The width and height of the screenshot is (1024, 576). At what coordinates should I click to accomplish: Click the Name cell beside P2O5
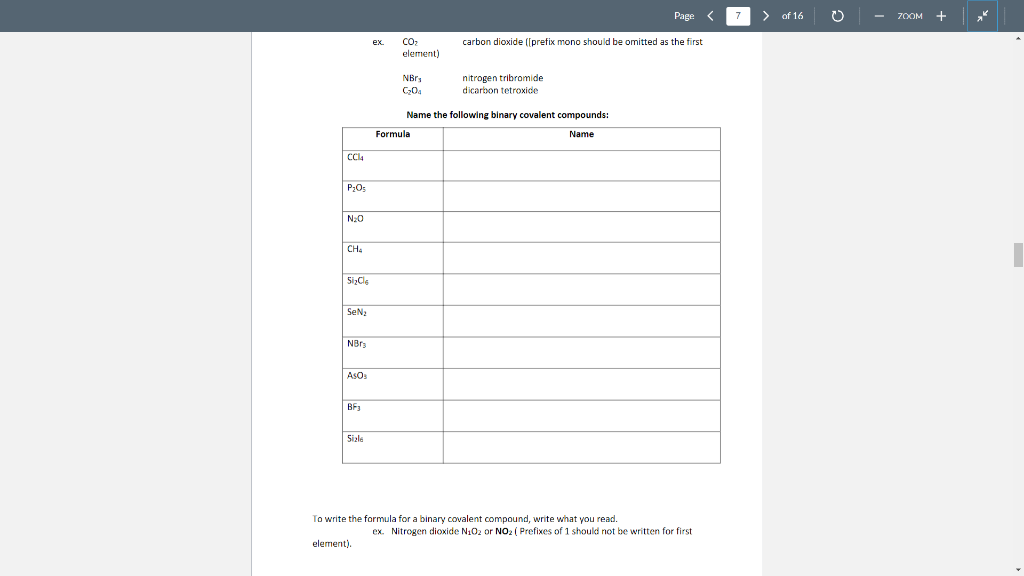580,196
